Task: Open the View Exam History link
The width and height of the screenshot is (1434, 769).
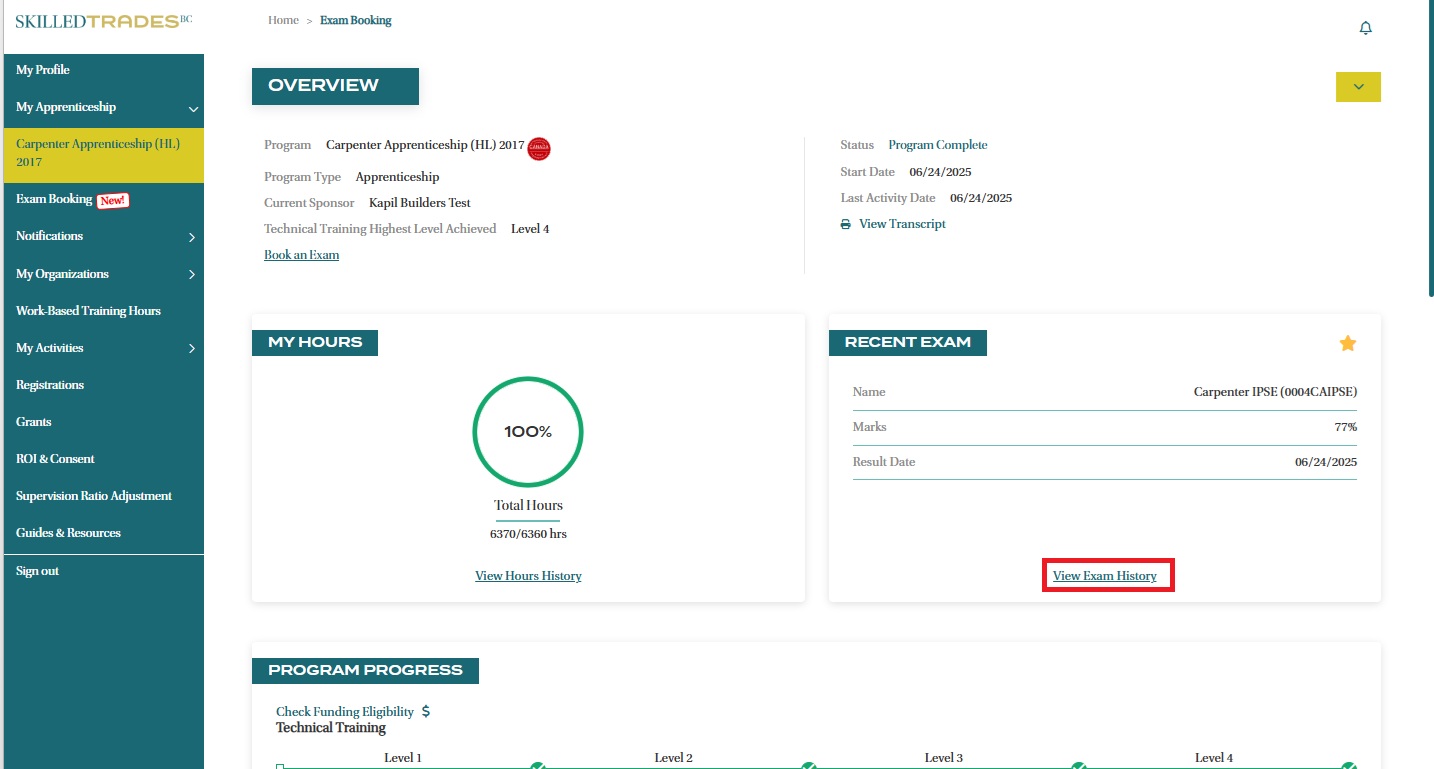Action: (1104, 576)
